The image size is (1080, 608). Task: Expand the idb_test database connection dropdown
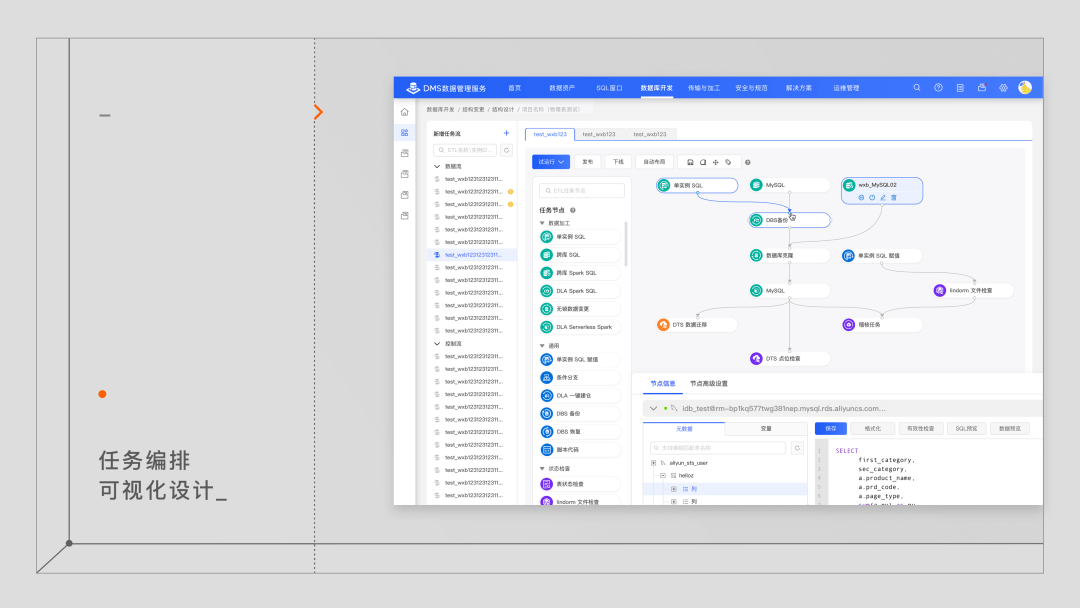(654, 408)
